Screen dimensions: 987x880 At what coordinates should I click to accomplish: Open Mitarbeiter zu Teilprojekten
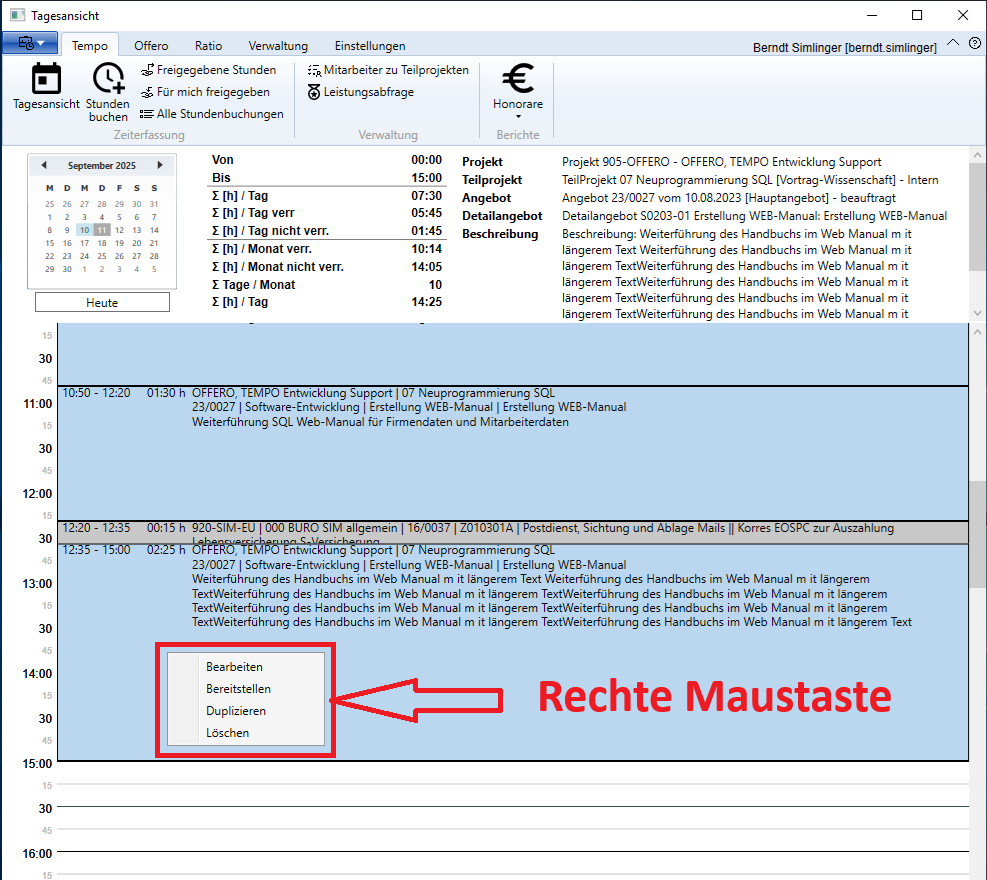pos(388,70)
